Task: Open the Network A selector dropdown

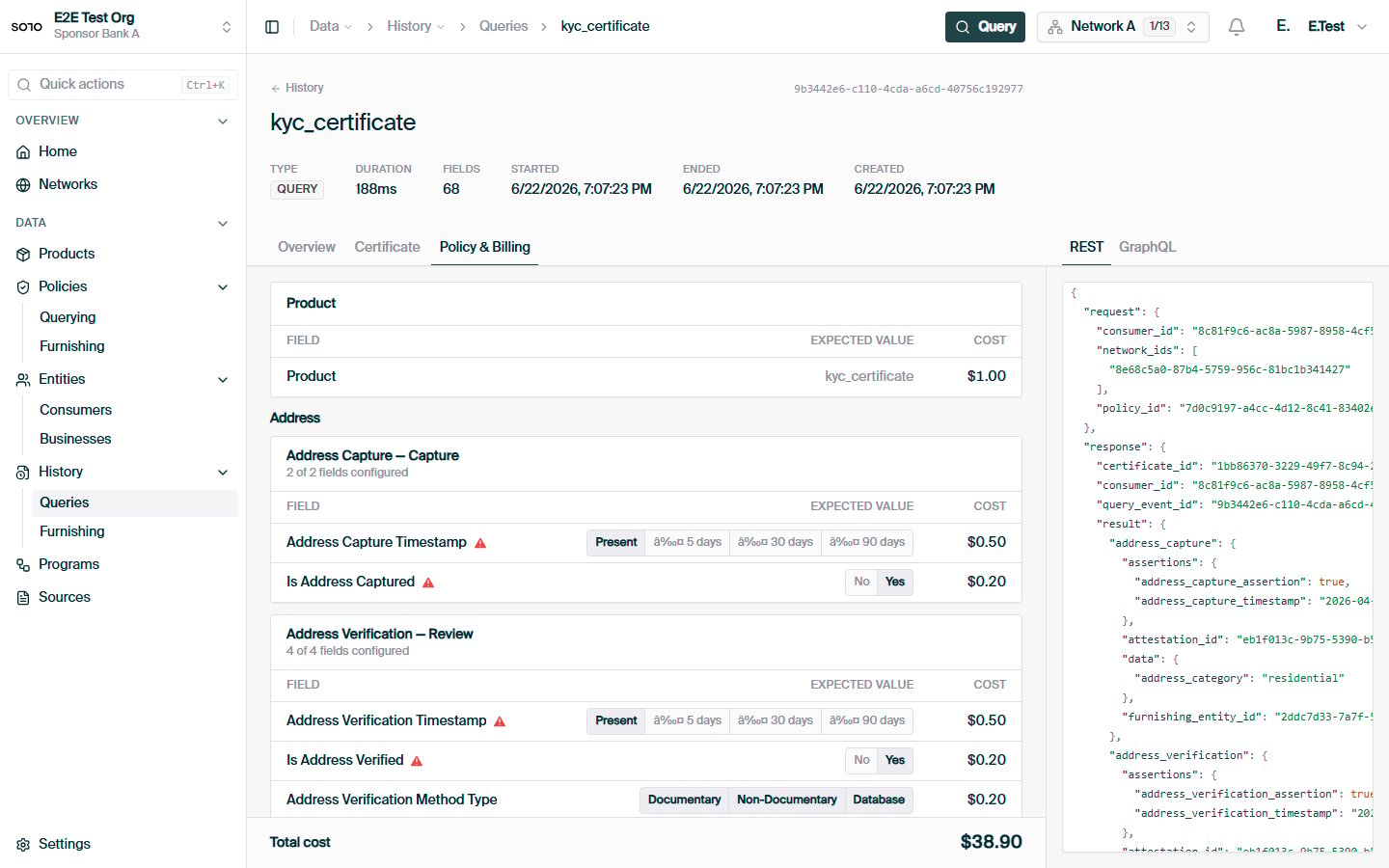Action: tap(1123, 27)
